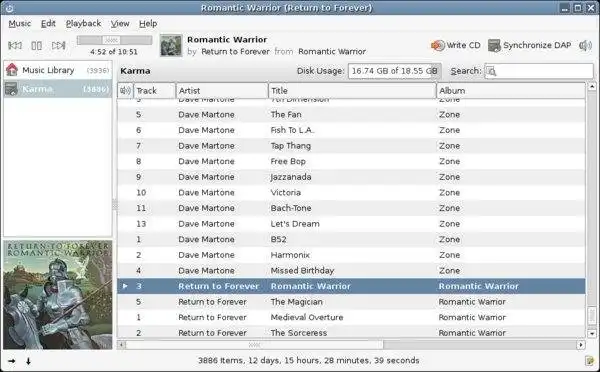Click the now-playing arrow on Romantic Warrior row
Viewport: 600px width, 372px height.
click(125, 286)
